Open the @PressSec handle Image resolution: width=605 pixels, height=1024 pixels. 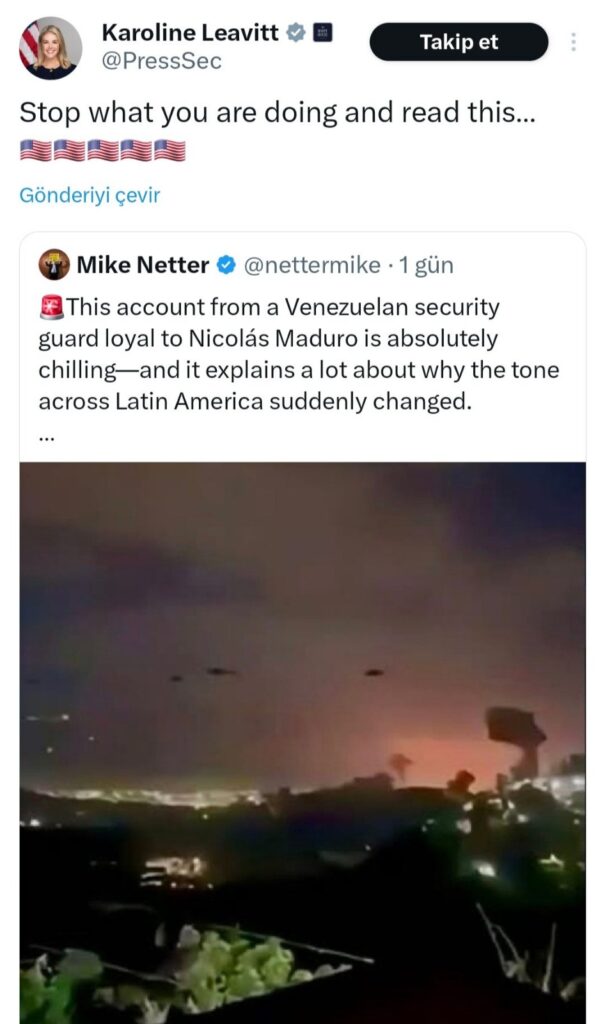coord(161,62)
